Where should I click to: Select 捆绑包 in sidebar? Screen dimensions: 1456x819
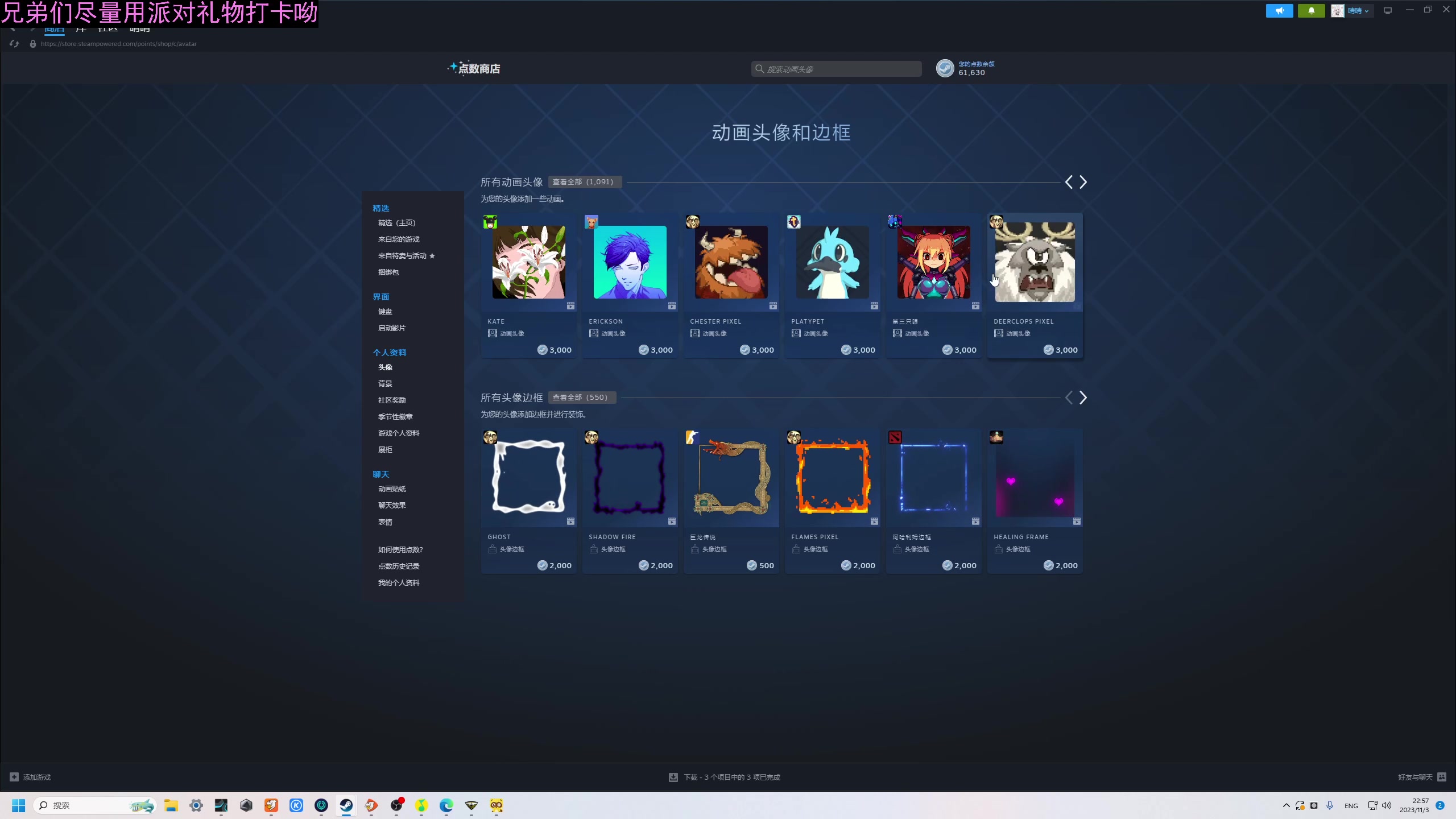click(388, 272)
